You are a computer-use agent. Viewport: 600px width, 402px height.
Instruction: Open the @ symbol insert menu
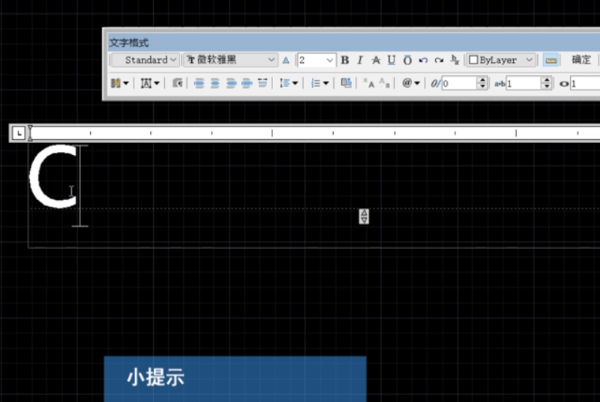[411, 84]
